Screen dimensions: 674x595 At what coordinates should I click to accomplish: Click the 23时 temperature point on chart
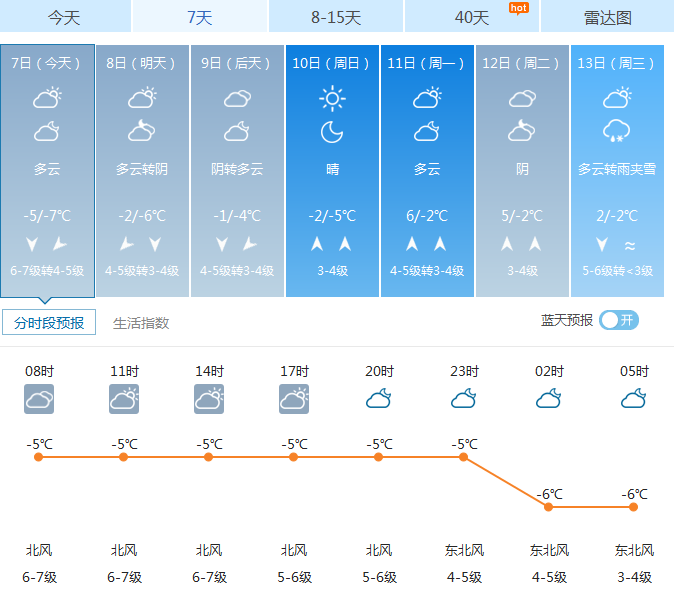click(x=463, y=457)
